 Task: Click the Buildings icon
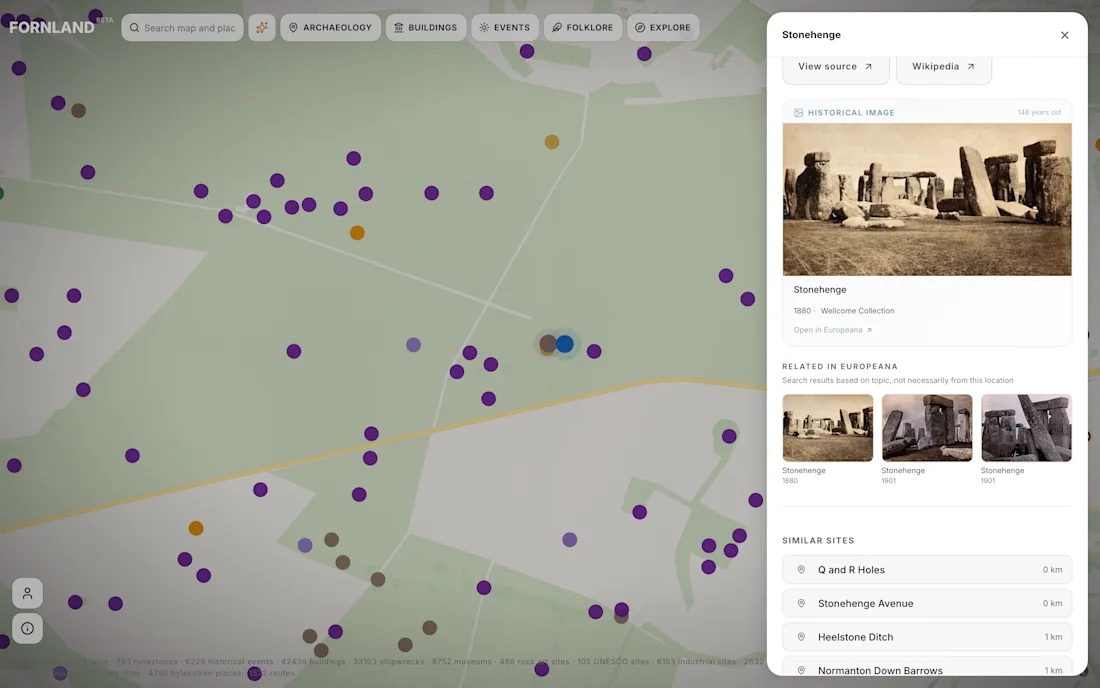(398, 27)
